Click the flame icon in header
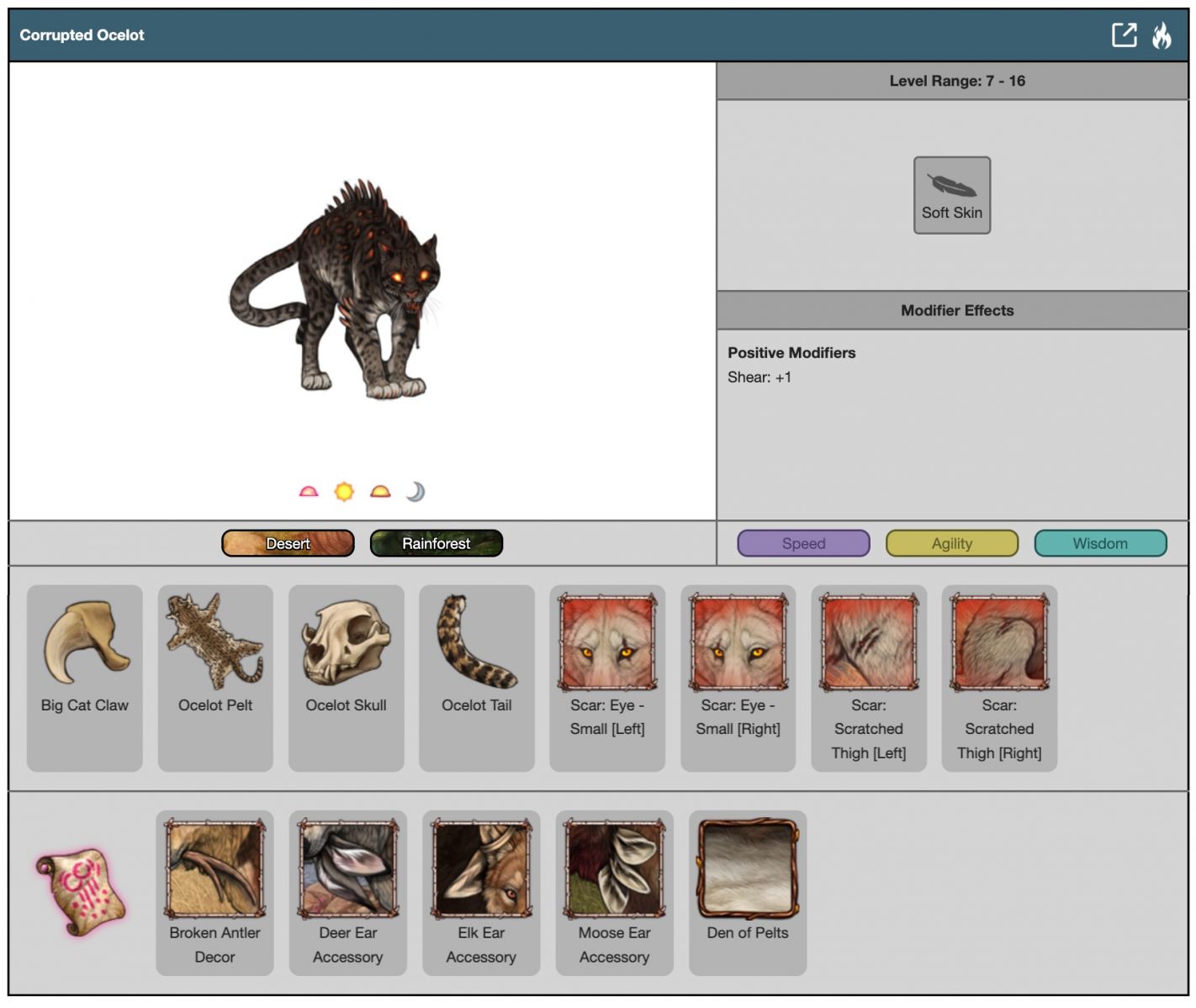 point(1162,35)
